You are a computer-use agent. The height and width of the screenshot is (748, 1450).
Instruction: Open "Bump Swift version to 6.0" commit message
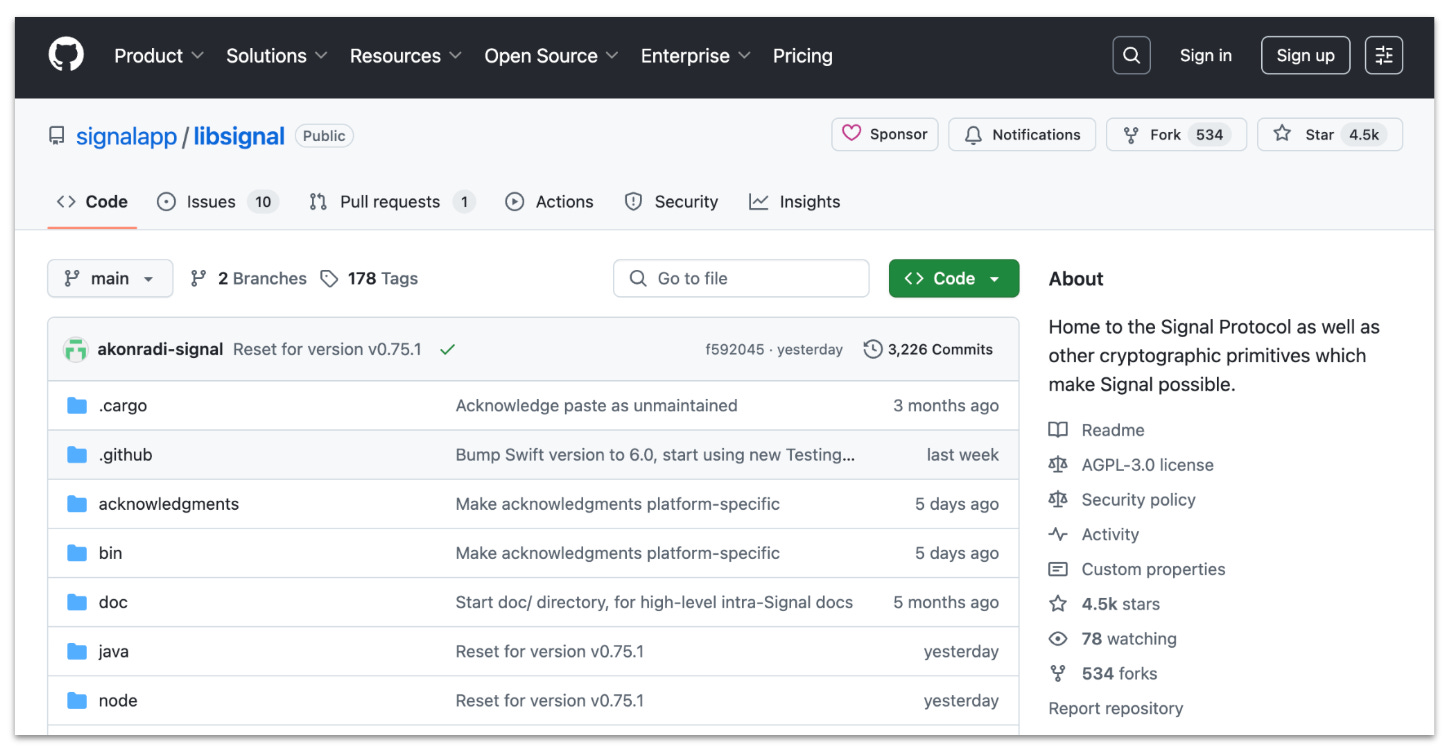(x=655, y=455)
